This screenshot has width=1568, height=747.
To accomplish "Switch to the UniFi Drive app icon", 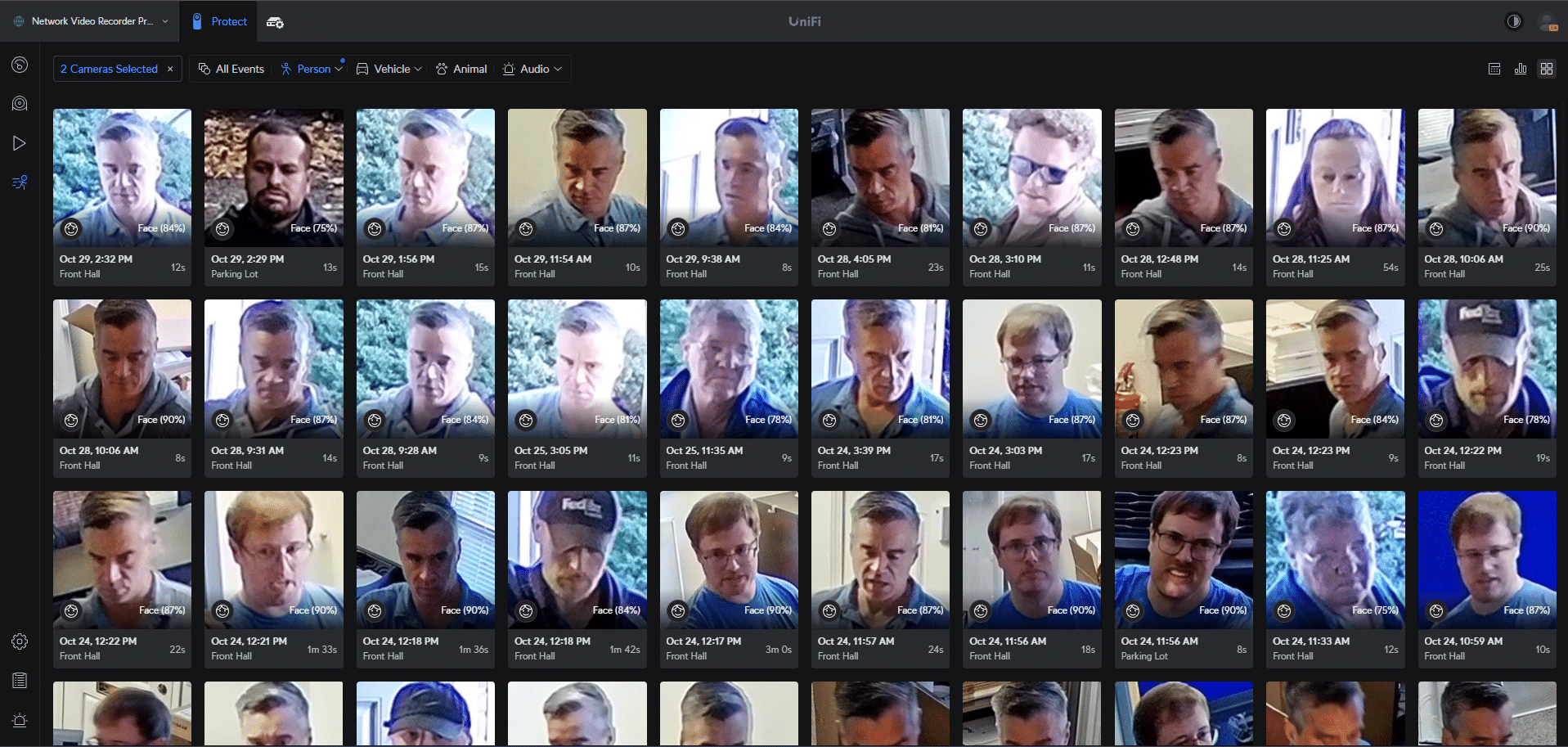I will tap(275, 22).
